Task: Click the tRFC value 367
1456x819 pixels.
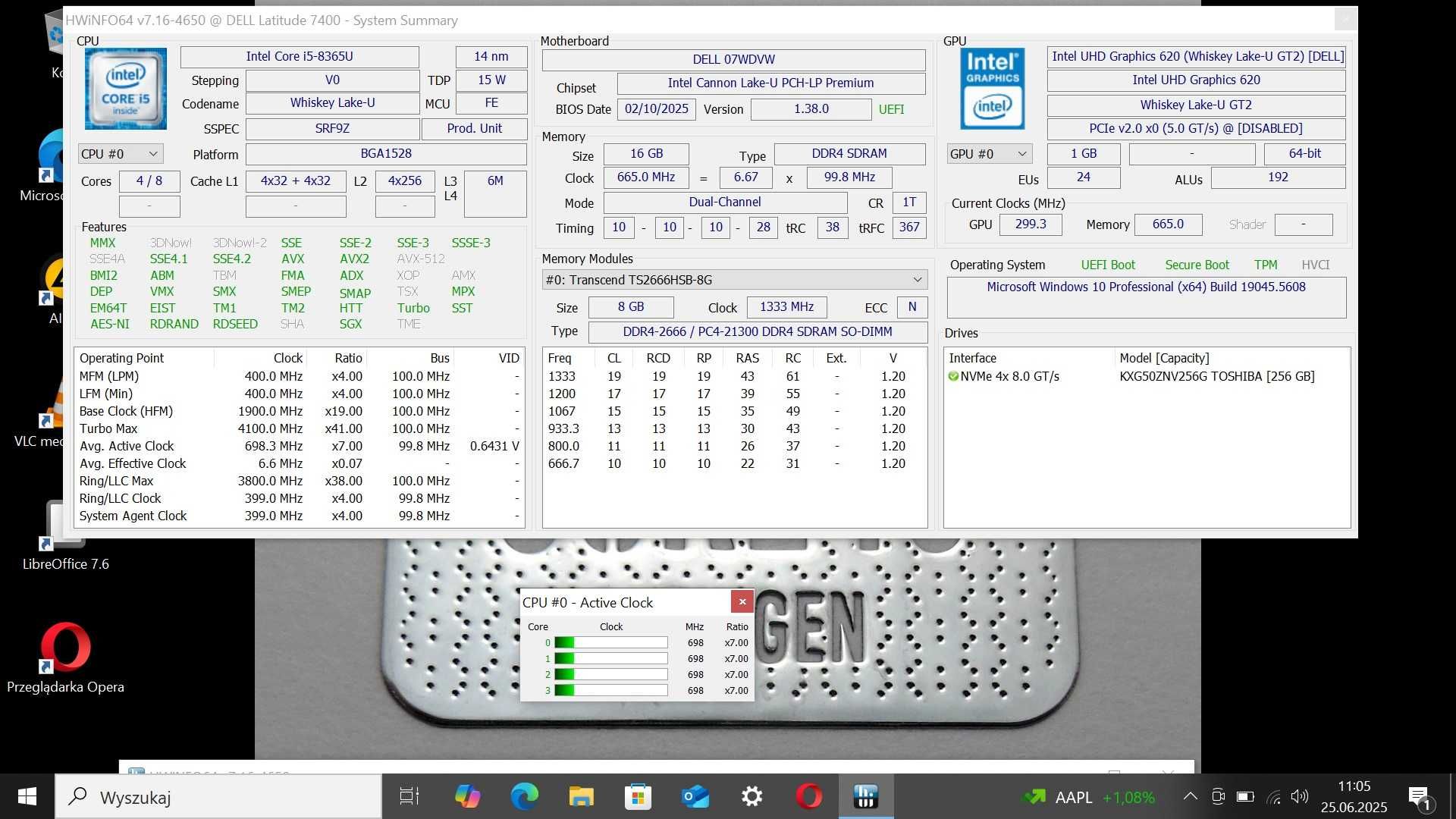Action: pos(909,227)
